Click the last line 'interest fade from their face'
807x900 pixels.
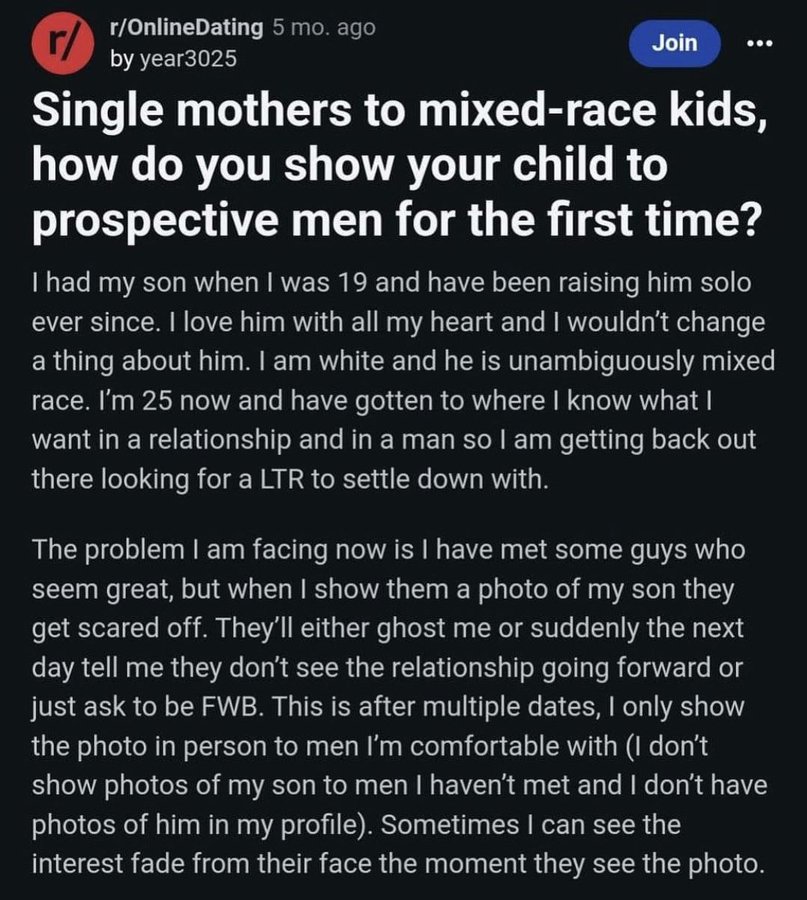[x=398, y=864]
